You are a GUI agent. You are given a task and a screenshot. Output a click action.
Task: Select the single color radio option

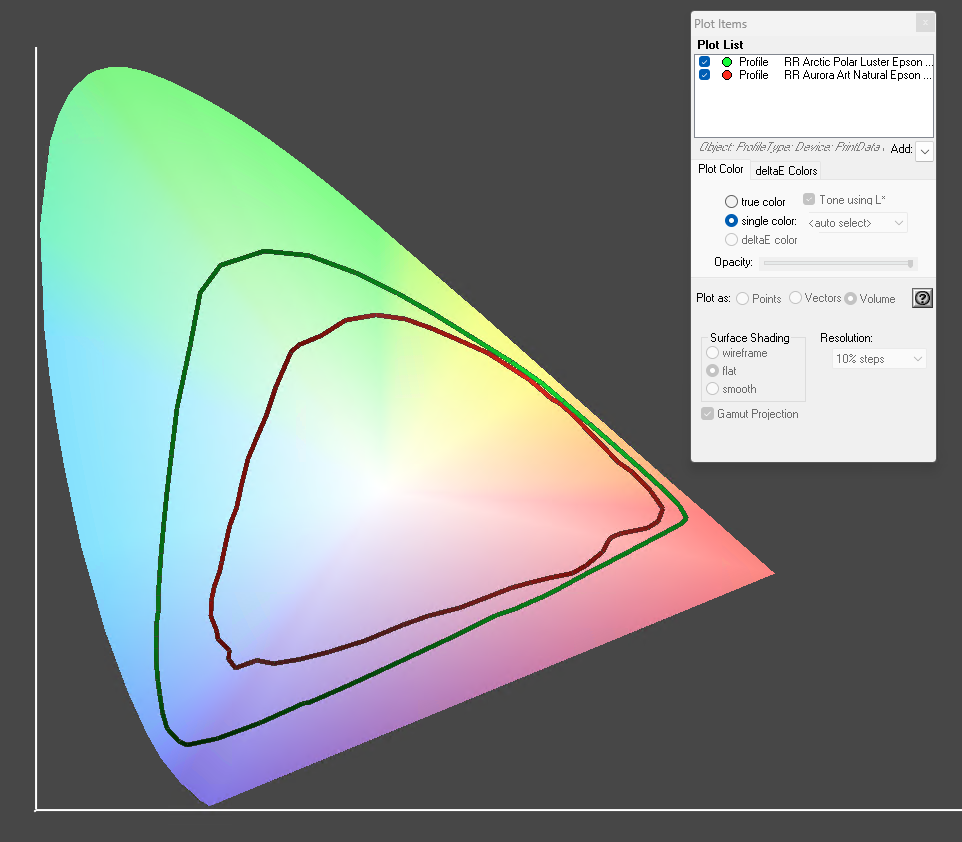(732, 221)
